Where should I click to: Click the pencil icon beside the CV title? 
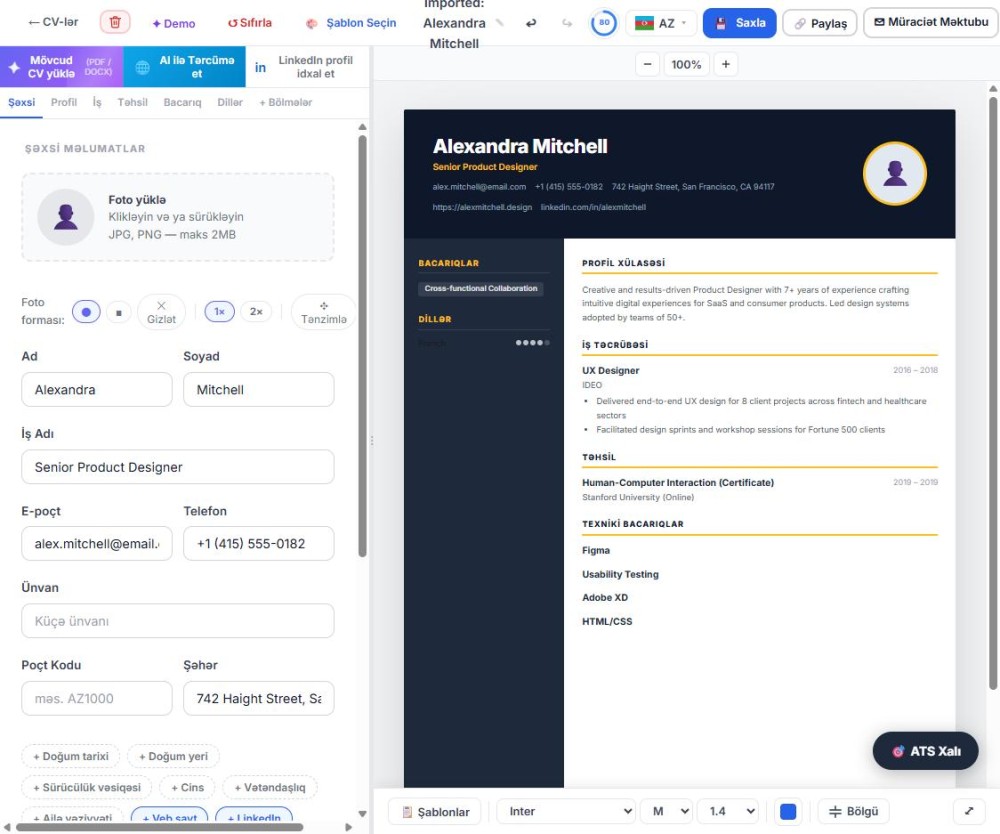point(500,23)
